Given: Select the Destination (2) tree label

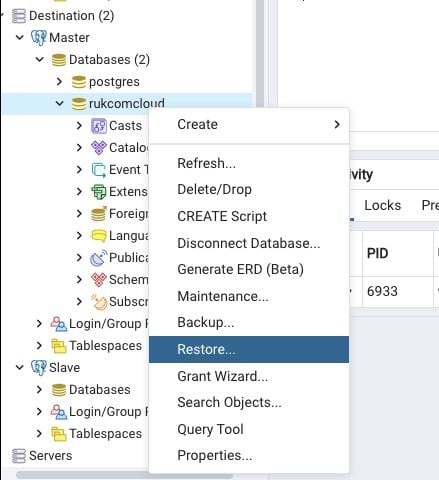Looking at the screenshot, I should (72, 16).
